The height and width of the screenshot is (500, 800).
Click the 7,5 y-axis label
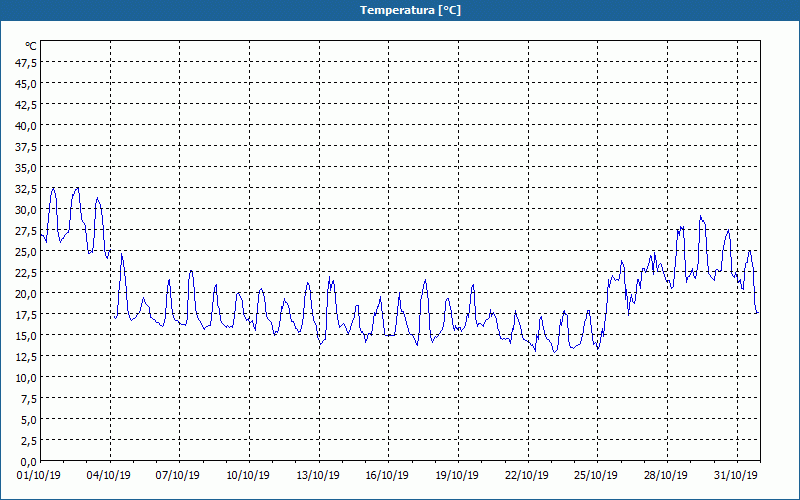point(29,399)
